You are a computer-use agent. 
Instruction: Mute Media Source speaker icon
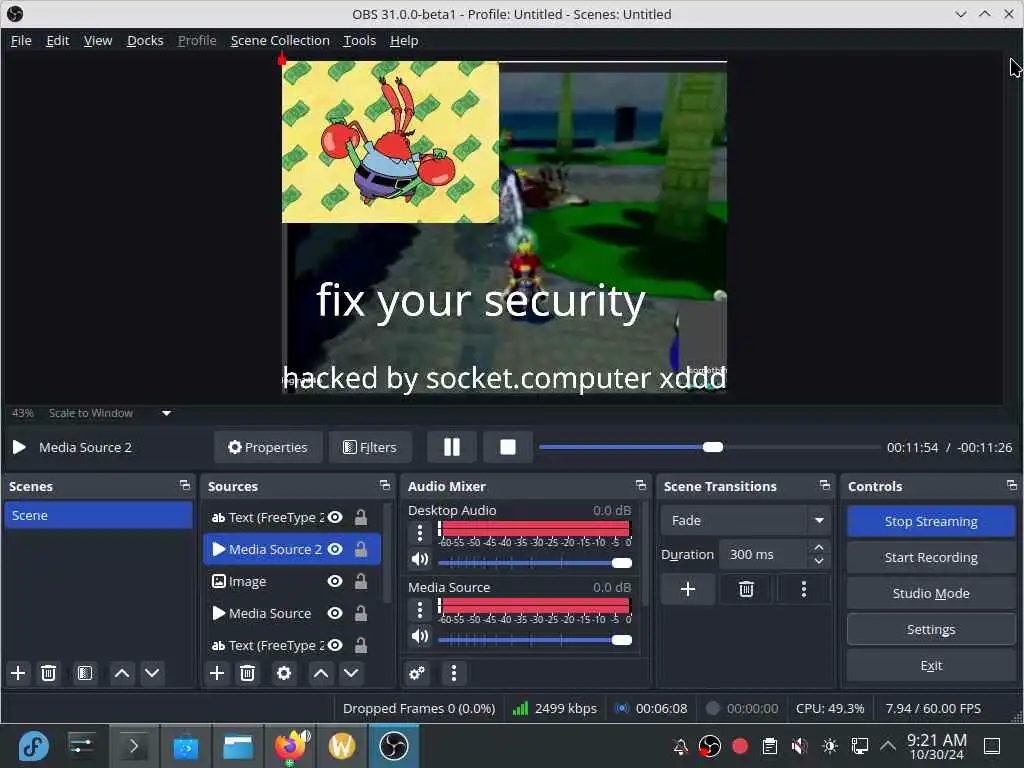420,636
